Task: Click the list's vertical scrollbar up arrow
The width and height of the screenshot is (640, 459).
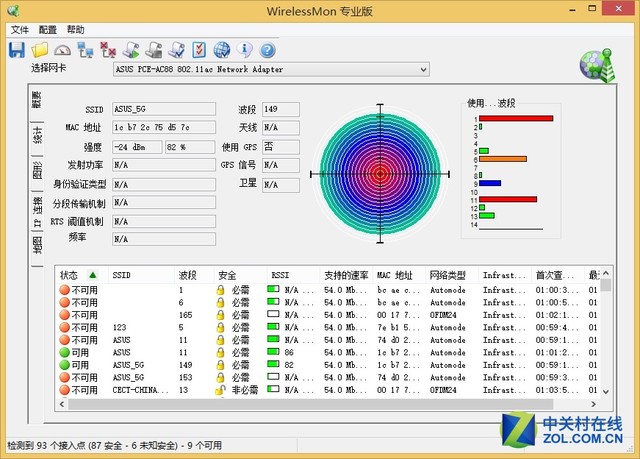Action: pyautogui.click(x=606, y=273)
